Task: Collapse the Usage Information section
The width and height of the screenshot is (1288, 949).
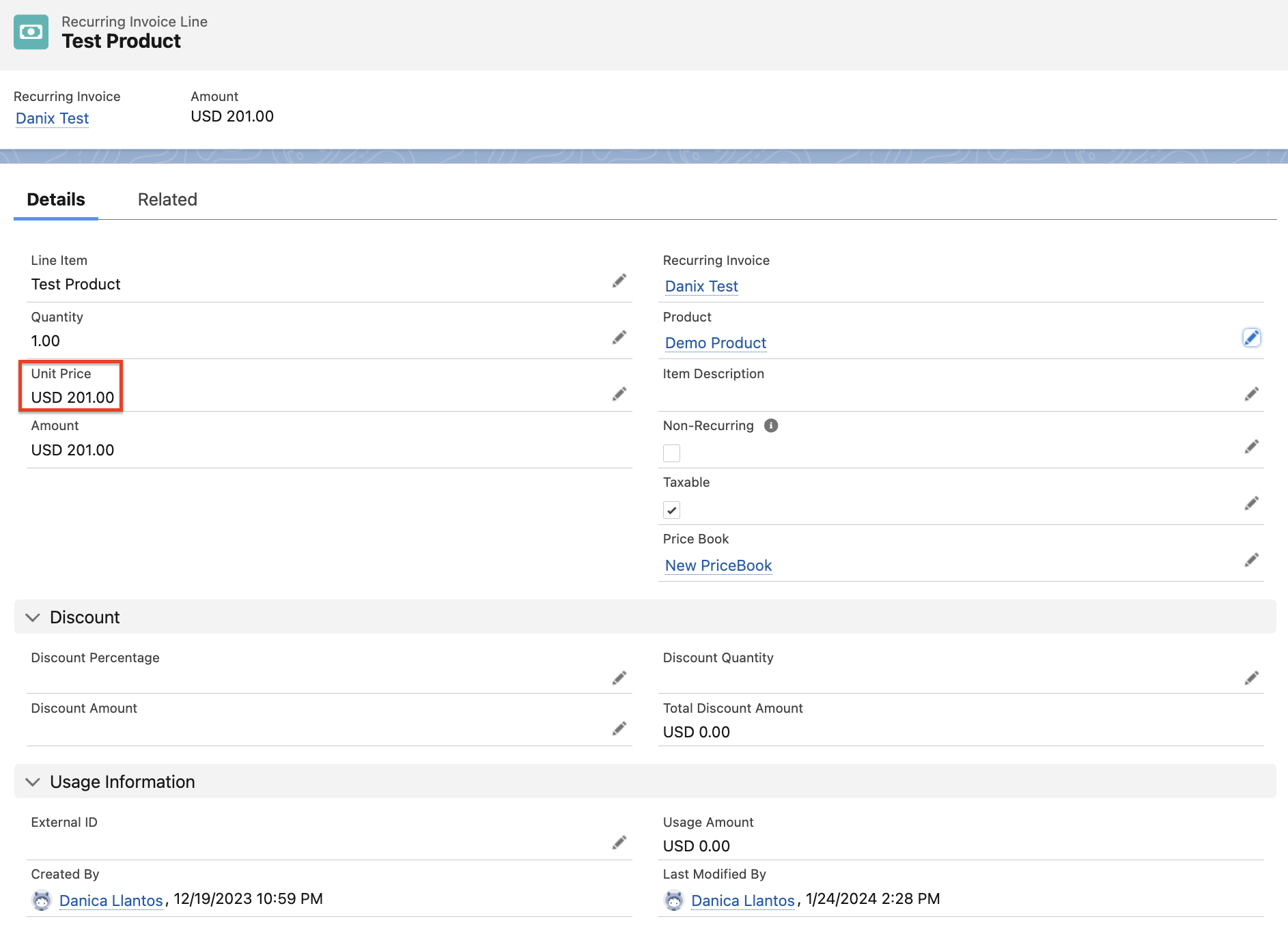Action: [33, 782]
